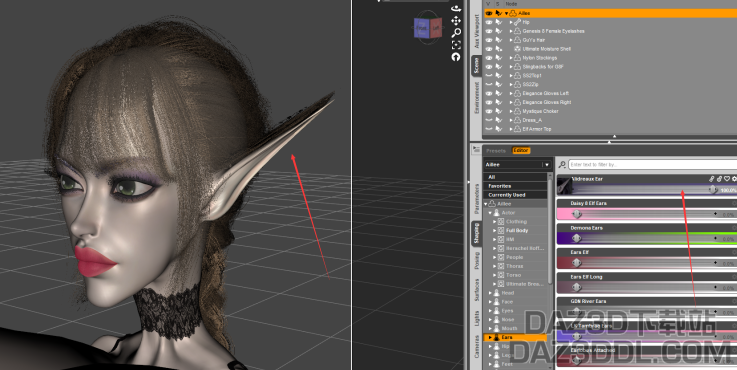This screenshot has width=737, height=370.
Task: Expand the Nylon Stockings node
Action: tap(511, 58)
